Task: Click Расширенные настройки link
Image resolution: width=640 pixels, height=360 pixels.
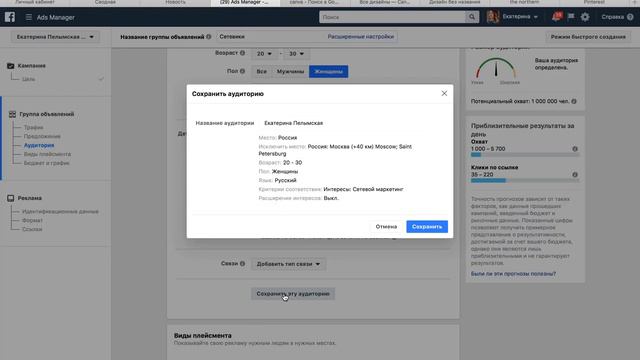Action: pyautogui.click(x=361, y=37)
